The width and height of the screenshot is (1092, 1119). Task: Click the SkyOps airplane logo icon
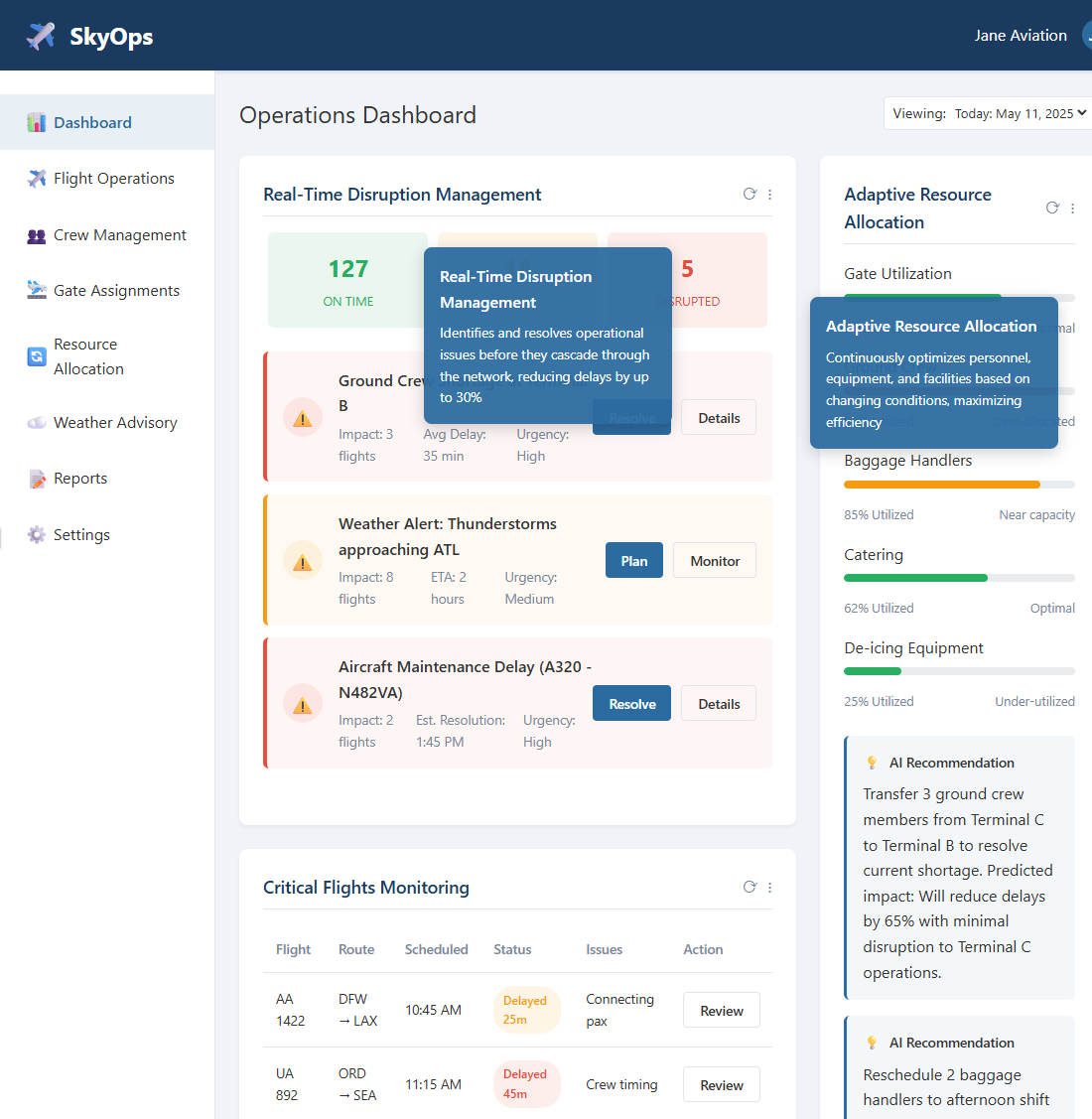40,36
